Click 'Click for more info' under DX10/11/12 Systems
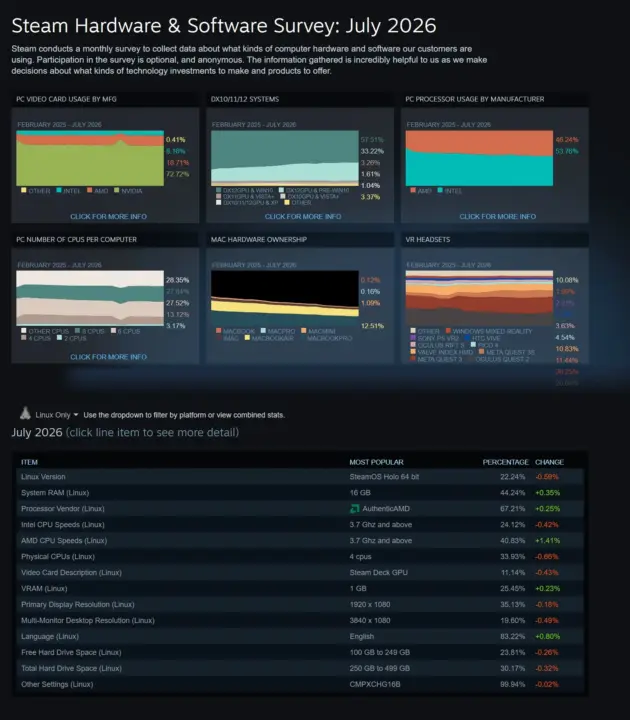The height and width of the screenshot is (720, 630). tap(303, 216)
